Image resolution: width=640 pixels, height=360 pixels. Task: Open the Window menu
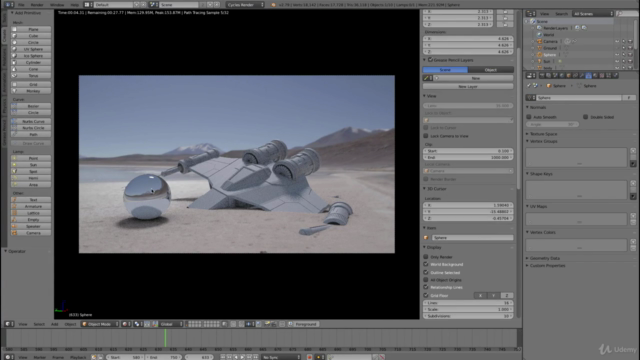coord(57,5)
